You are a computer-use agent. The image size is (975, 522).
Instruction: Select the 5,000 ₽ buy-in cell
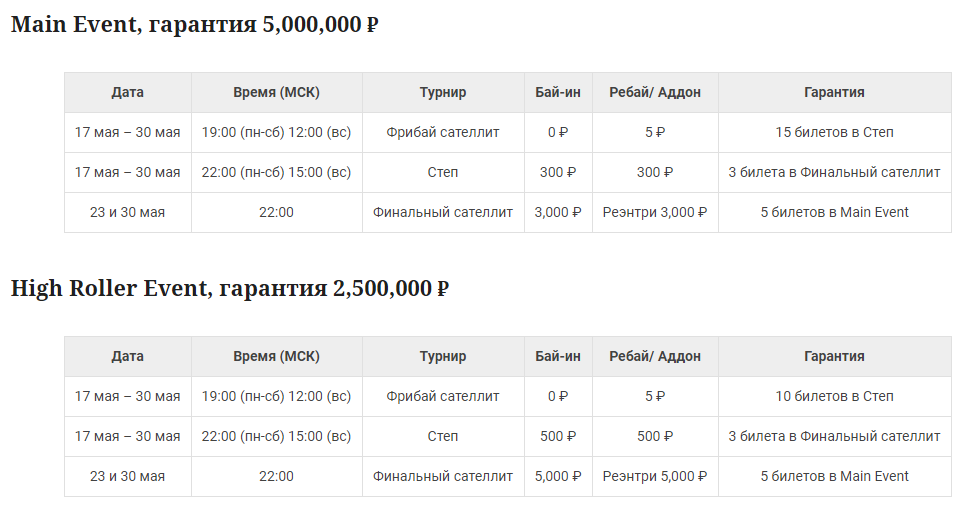click(558, 476)
